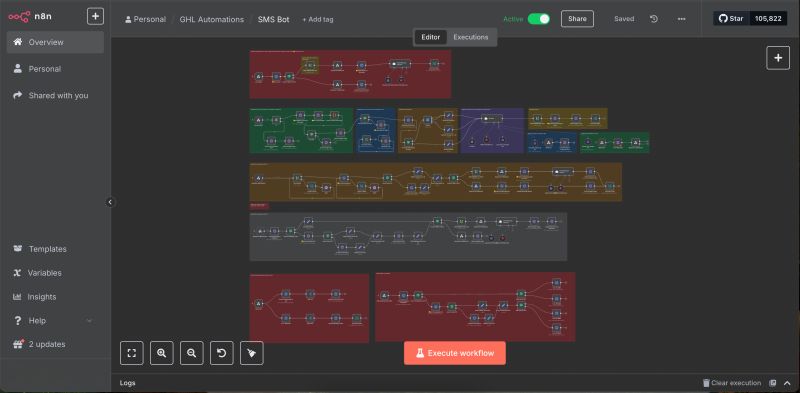This screenshot has width=800, height=393.
Task: Click the Saved status text
Action: (x=624, y=19)
